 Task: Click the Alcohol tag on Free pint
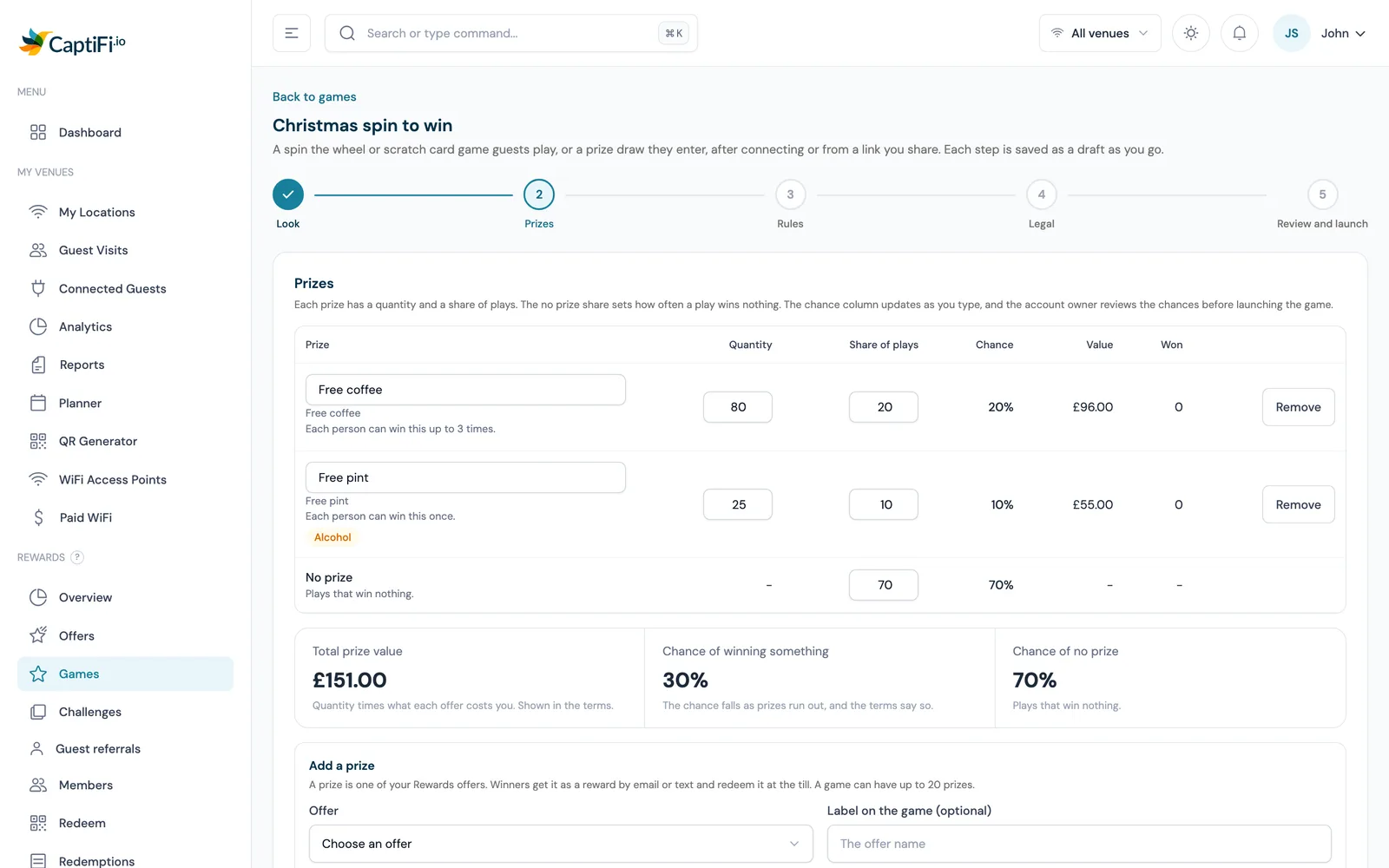click(332, 537)
